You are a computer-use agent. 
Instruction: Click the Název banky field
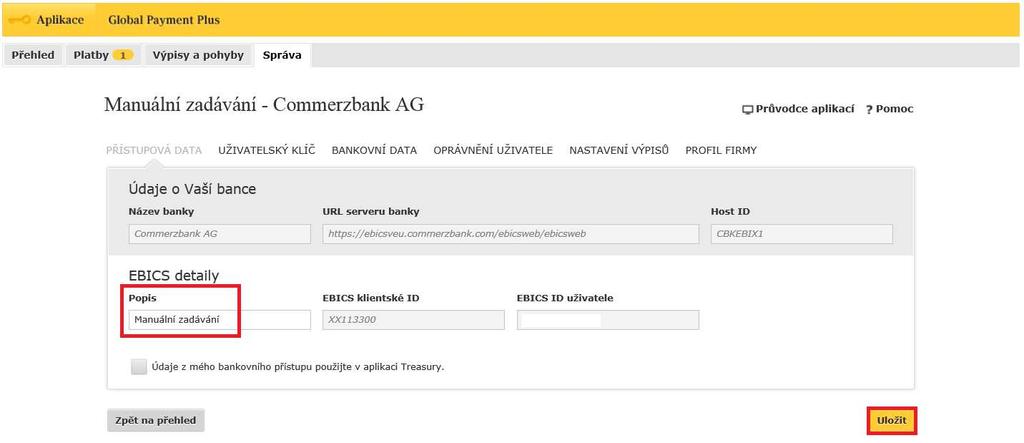click(x=219, y=234)
